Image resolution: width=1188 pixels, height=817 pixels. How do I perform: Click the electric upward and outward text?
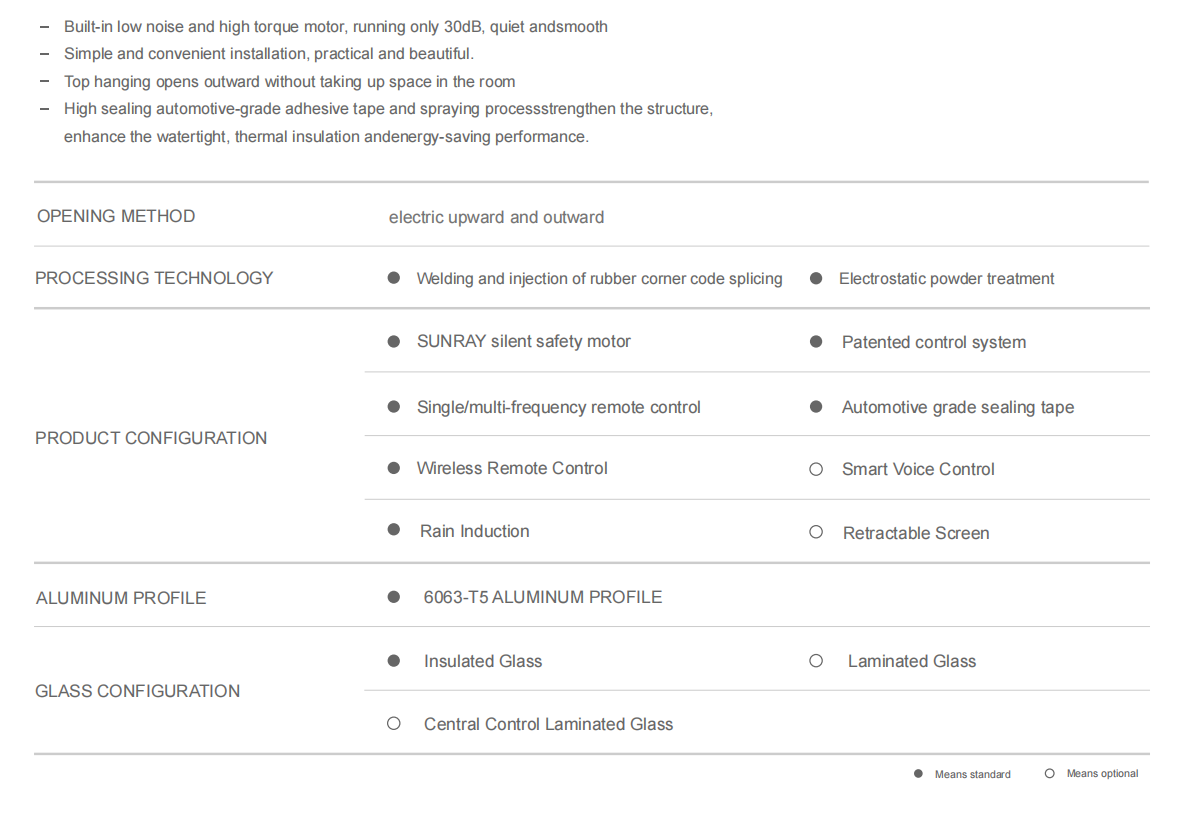496,218
